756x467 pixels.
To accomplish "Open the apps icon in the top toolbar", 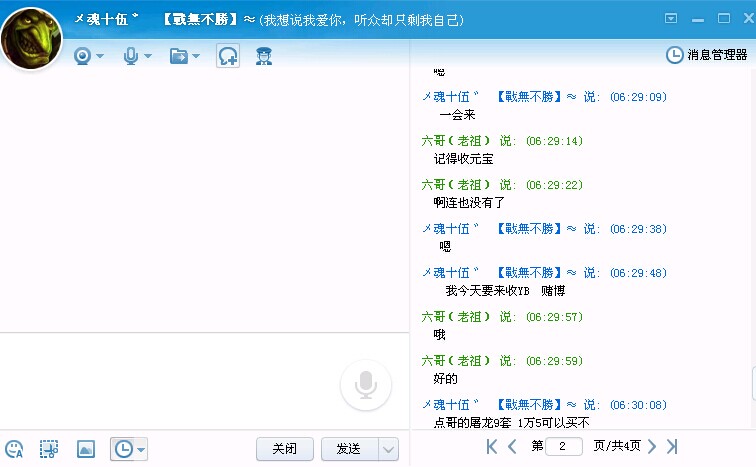I will click(264, 56).
